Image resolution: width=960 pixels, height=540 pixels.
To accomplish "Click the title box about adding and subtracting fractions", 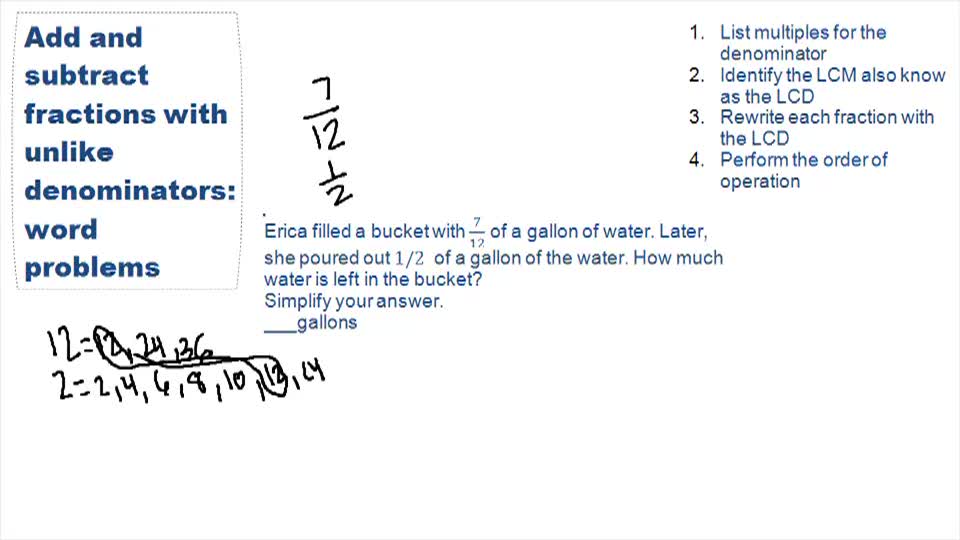I will click(127, 150).
